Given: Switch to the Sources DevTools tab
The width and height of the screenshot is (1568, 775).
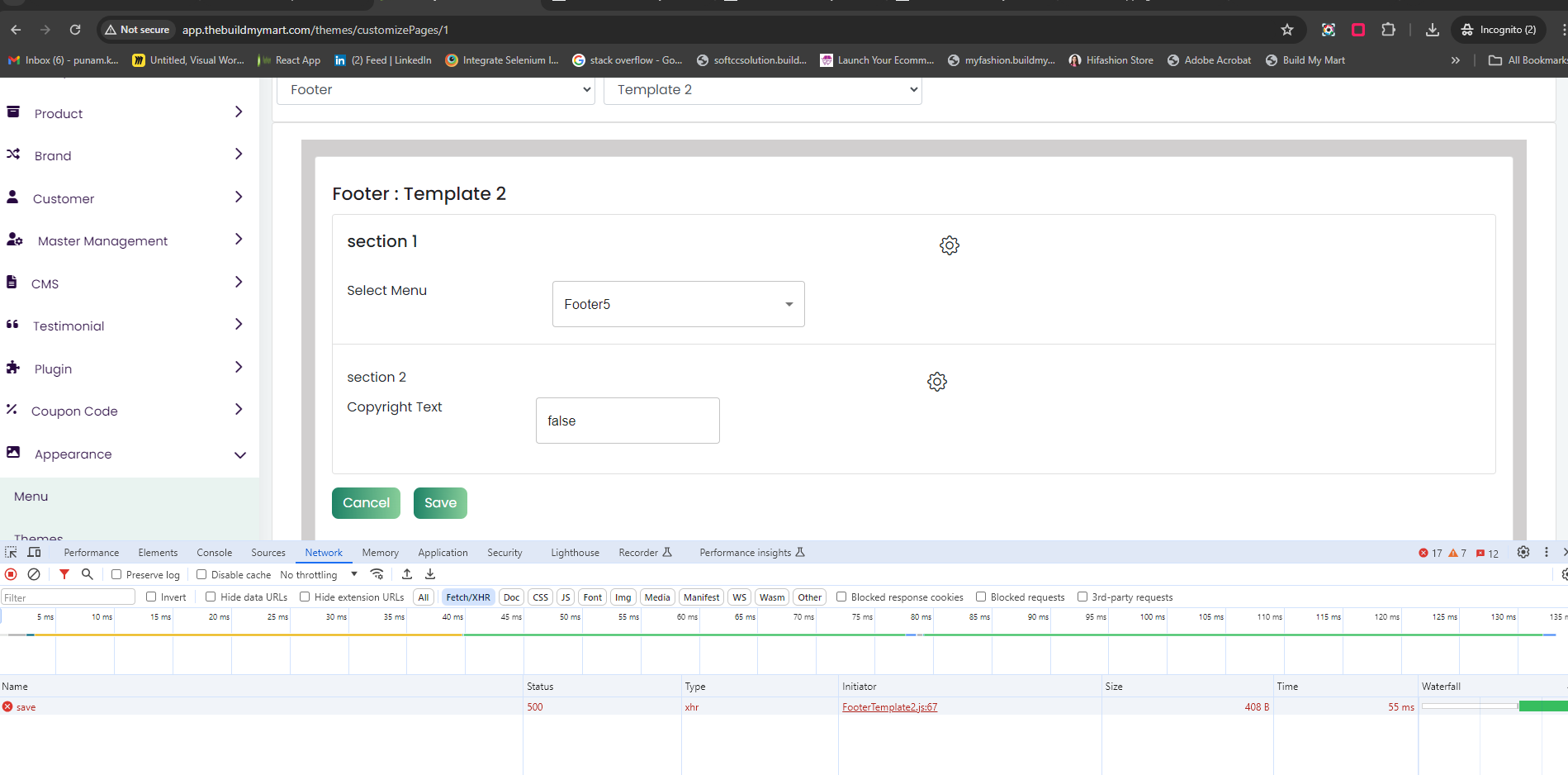Looking at the screenshot, I should (268, 553).
